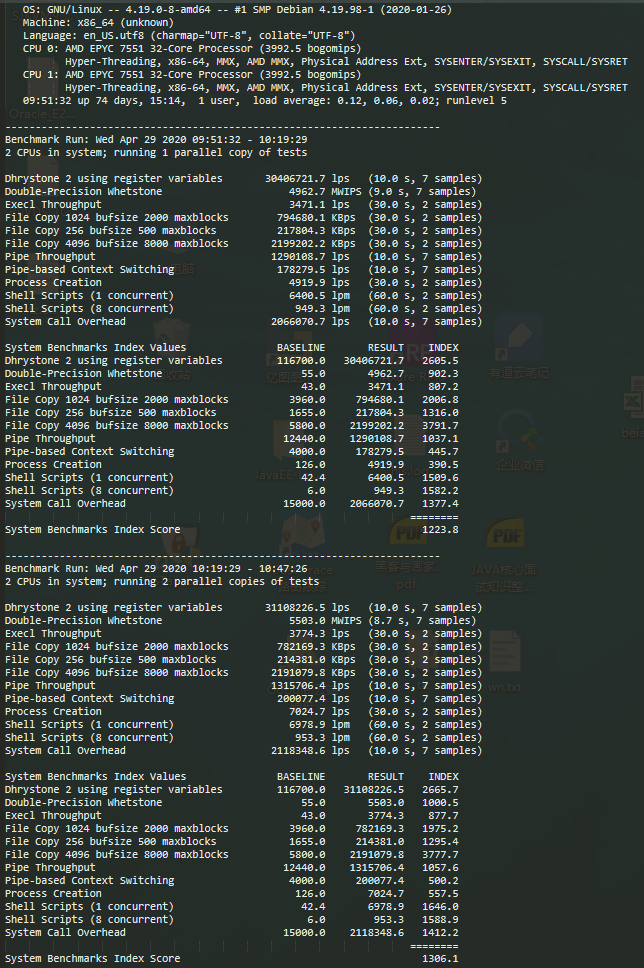Screen dimensions: 644x968
Task: Click the Context Switching value '178279.5 lps'
Action: tap(314, 269)
